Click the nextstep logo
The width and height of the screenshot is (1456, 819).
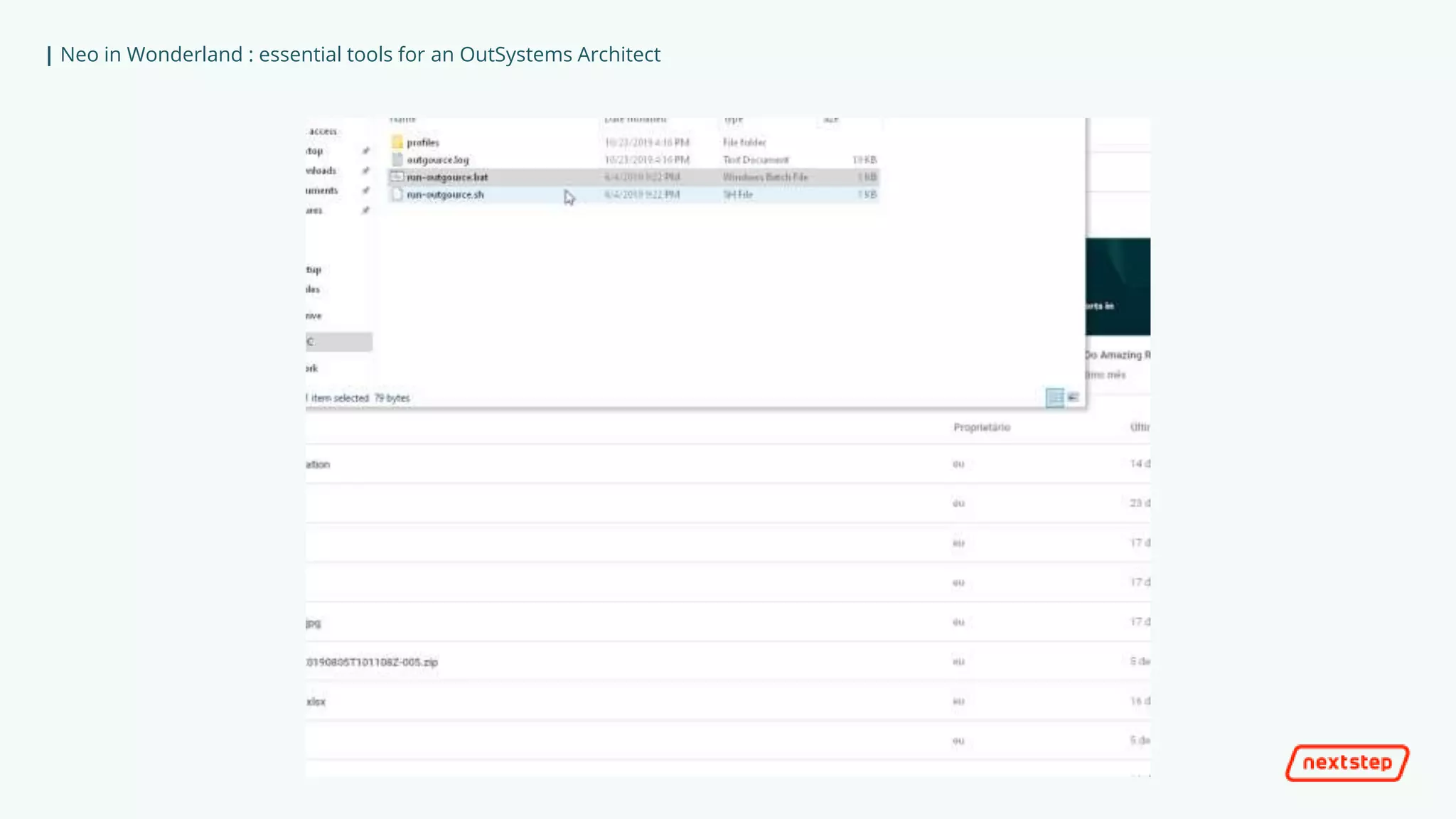coord(1347,763)
